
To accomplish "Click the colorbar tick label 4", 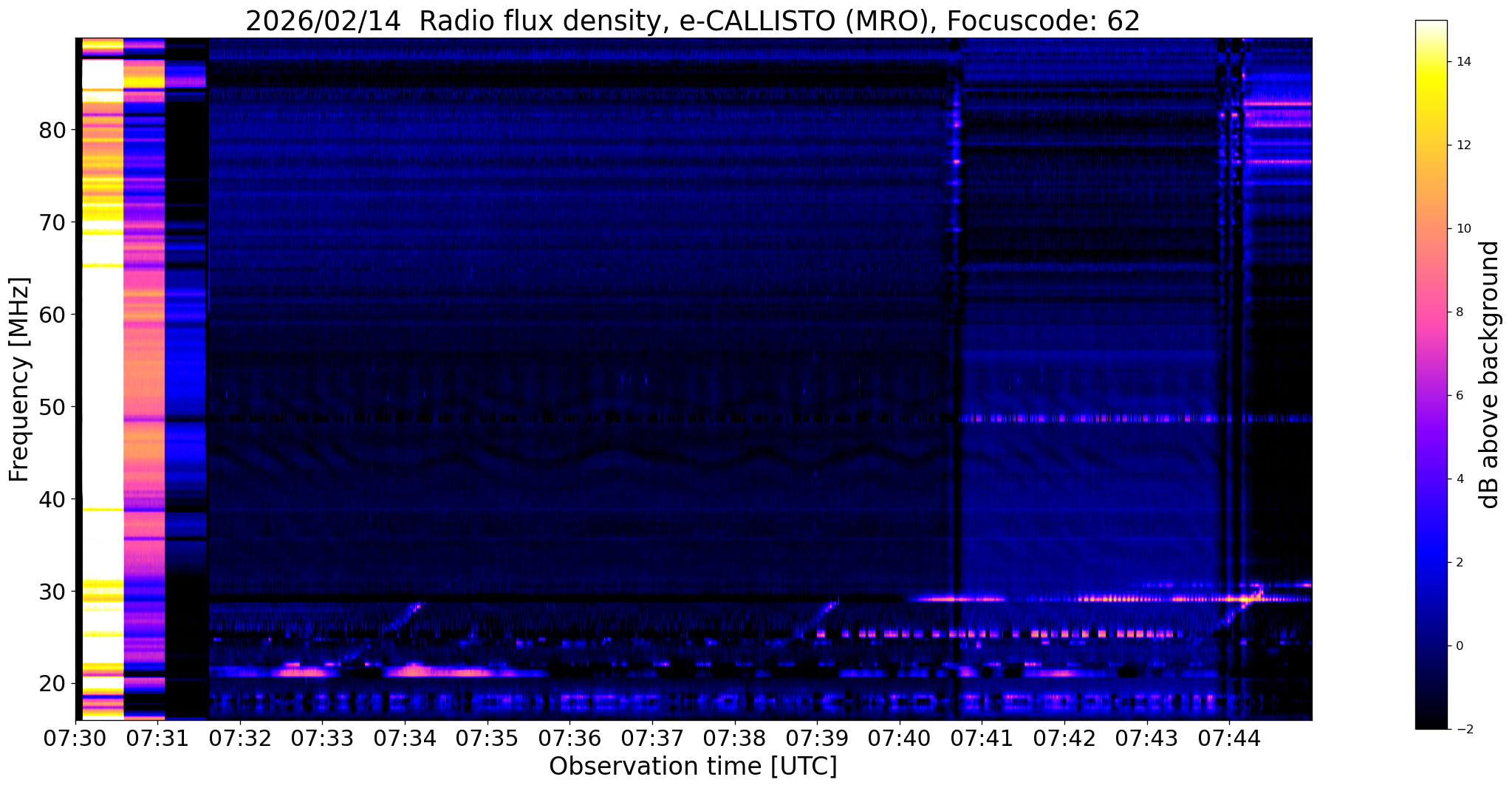I will pyautogui.click(x=1460, y=479).
